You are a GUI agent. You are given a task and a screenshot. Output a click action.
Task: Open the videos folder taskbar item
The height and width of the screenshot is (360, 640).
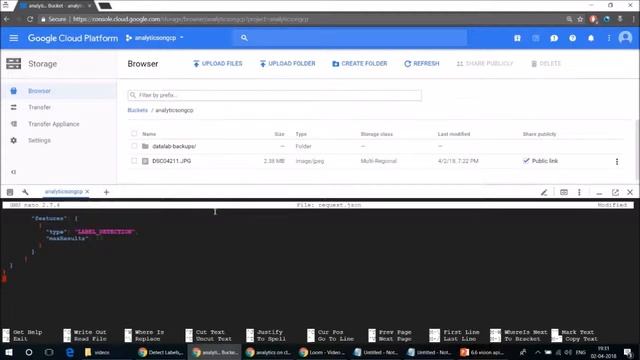tap(98, 352)
